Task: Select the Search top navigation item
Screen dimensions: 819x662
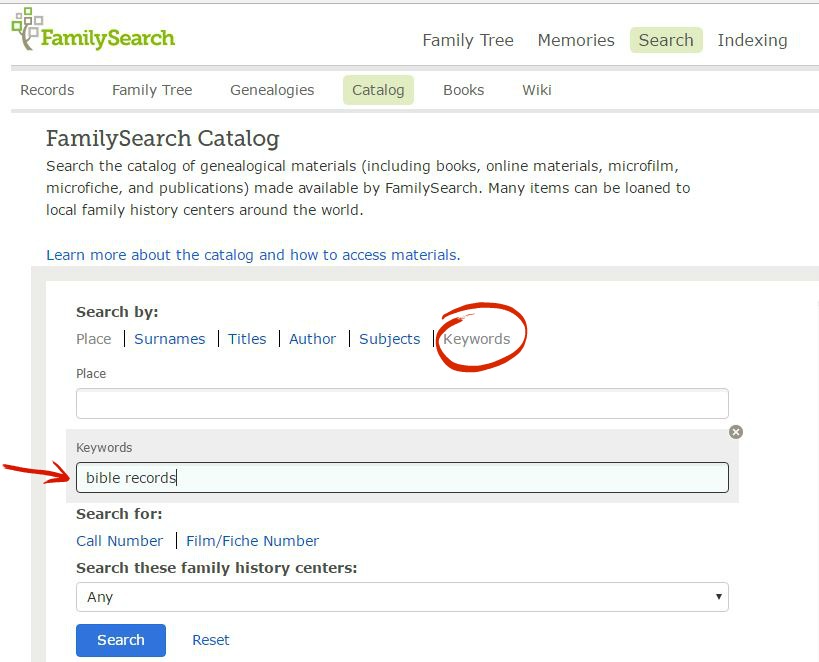Action: 666,40
